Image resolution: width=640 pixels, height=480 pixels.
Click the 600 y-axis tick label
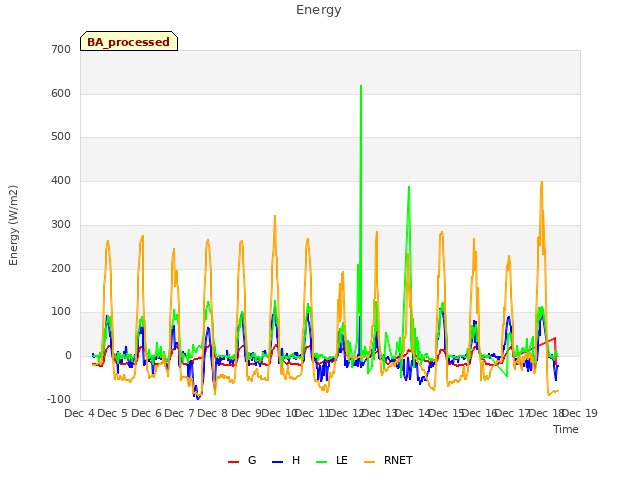61,93
